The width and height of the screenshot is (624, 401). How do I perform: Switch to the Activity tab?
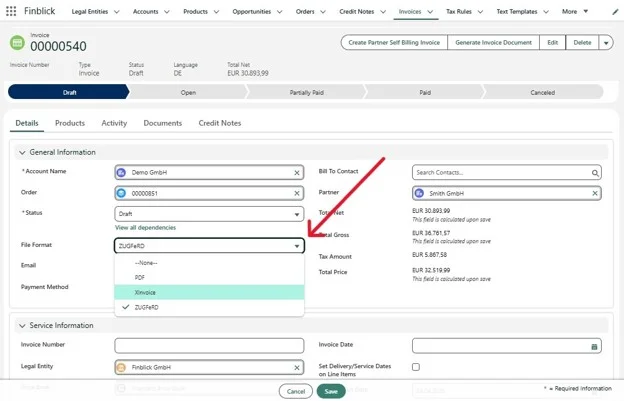[x=114, y=123]
